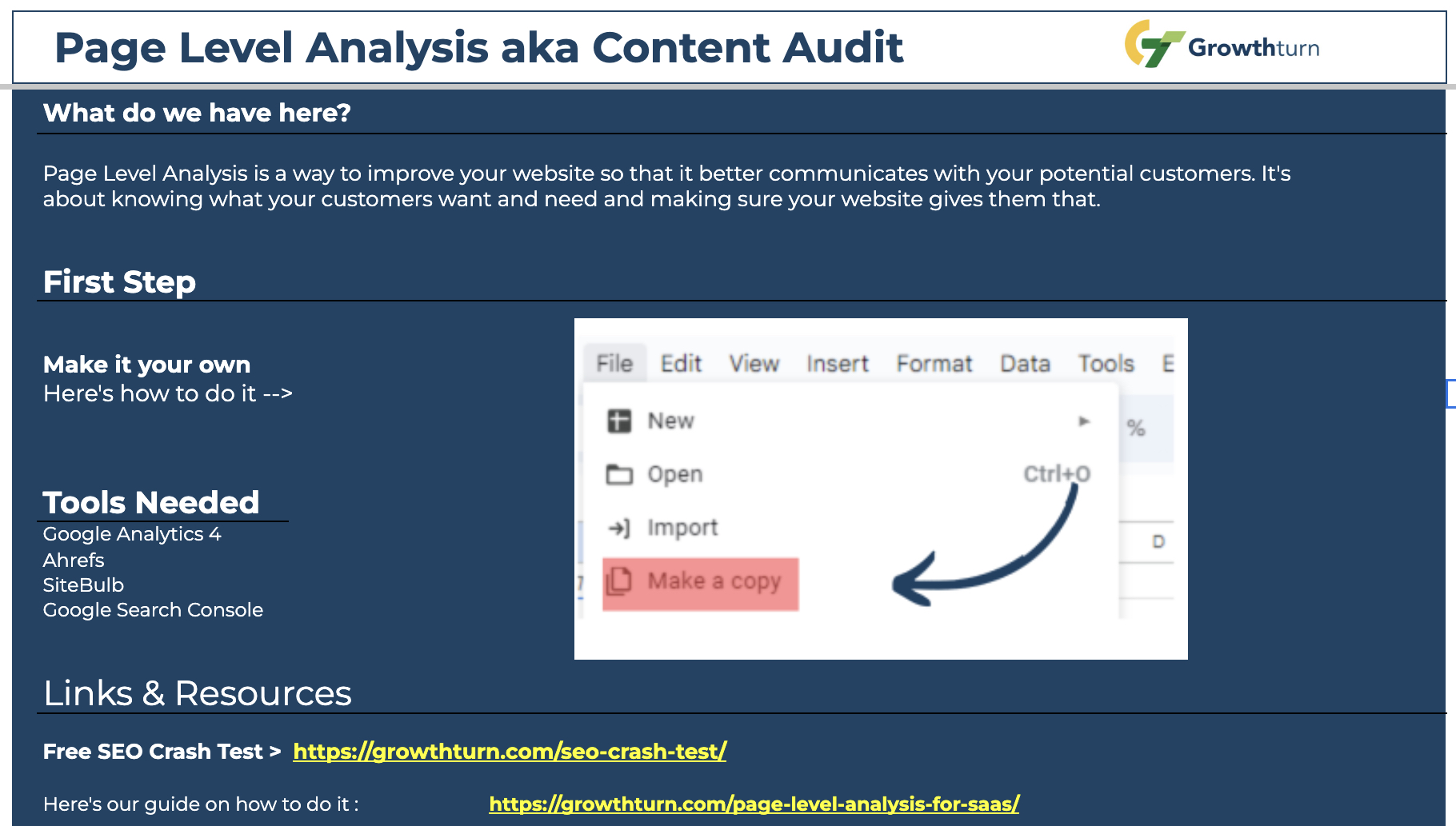Open the Data menu
1456x826 pixels.
[x=1025, y=363]
